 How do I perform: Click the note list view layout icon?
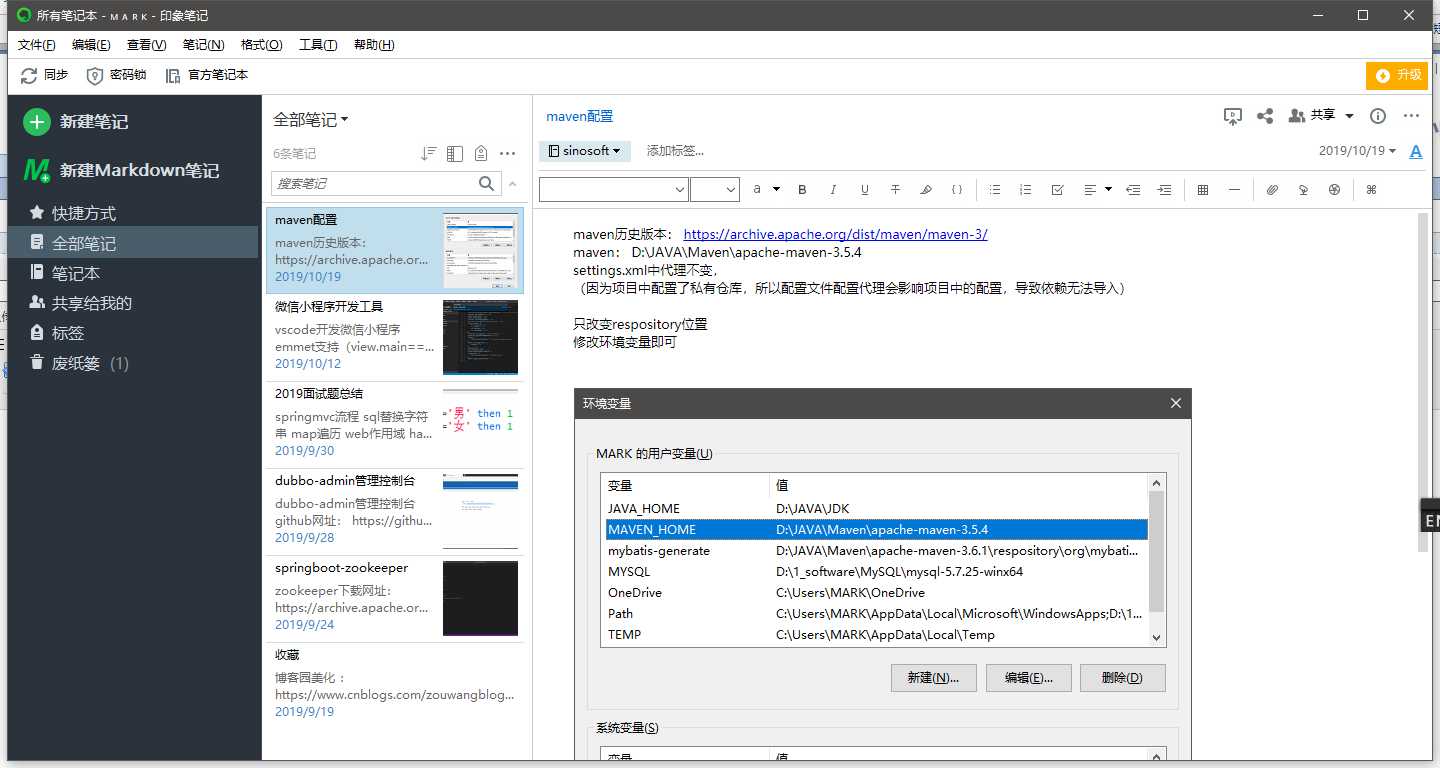tap(455, 153)
